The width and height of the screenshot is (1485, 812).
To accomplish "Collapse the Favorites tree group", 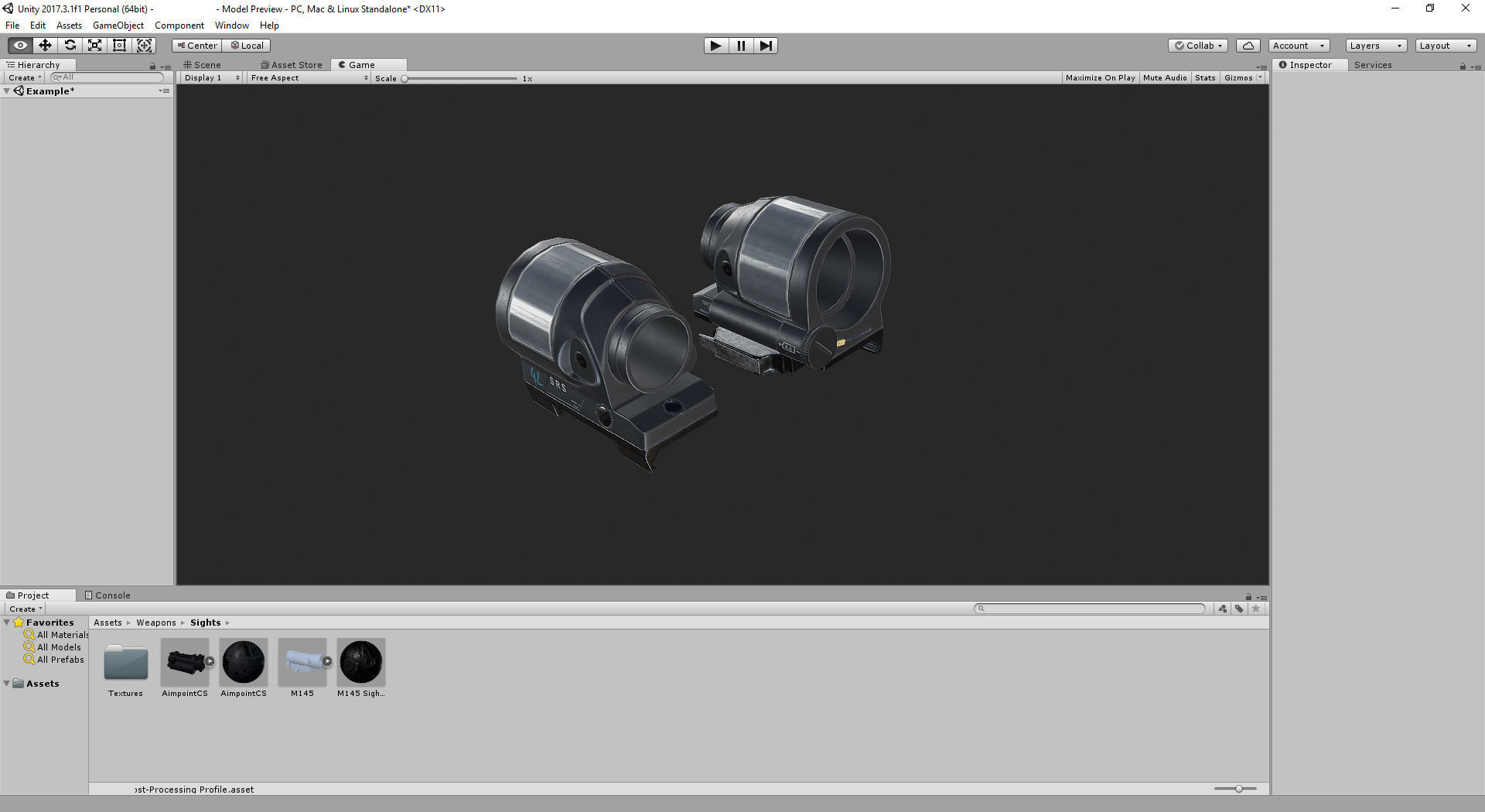I will pos(7,623).
